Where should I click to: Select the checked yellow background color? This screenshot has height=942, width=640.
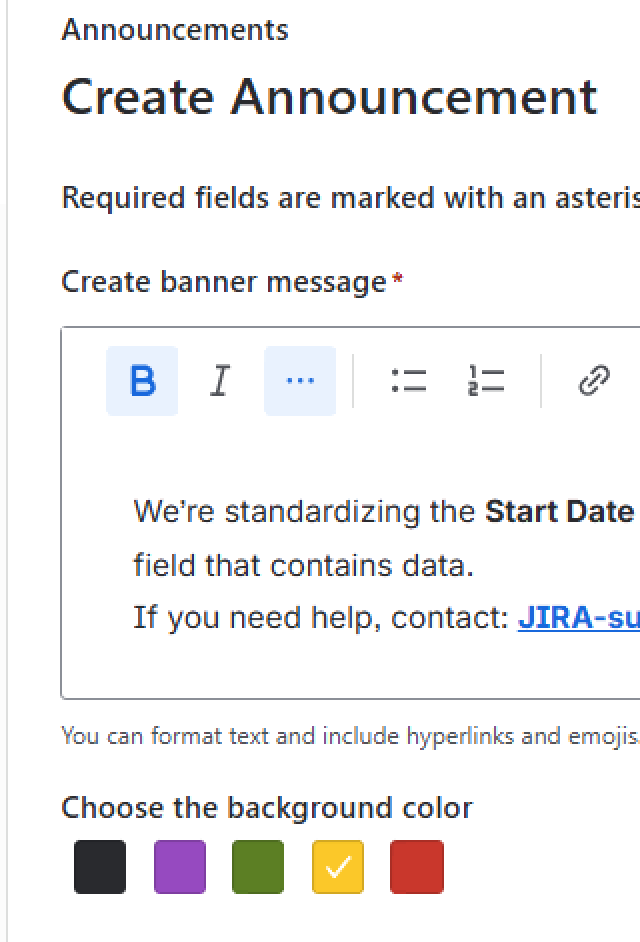pyautogui.click(x=338, y=866)
